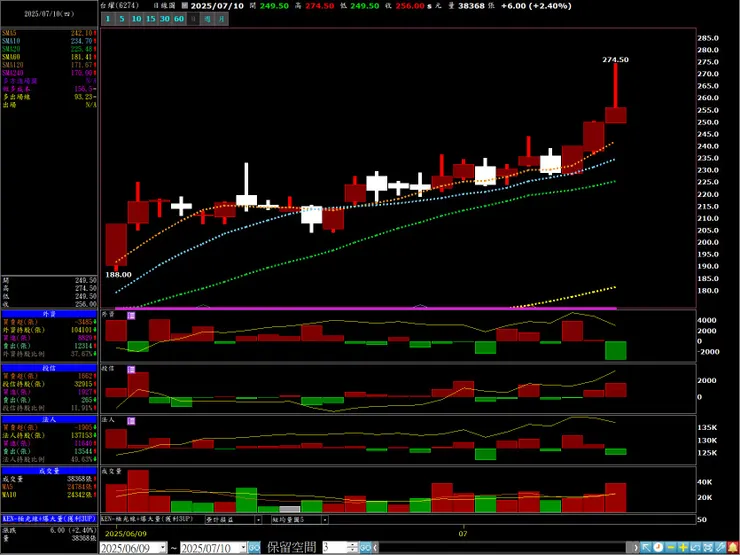Click GO button next to date range
This screenshot has width=740, height=555.
pyautogui.click(x=254, y=547)
